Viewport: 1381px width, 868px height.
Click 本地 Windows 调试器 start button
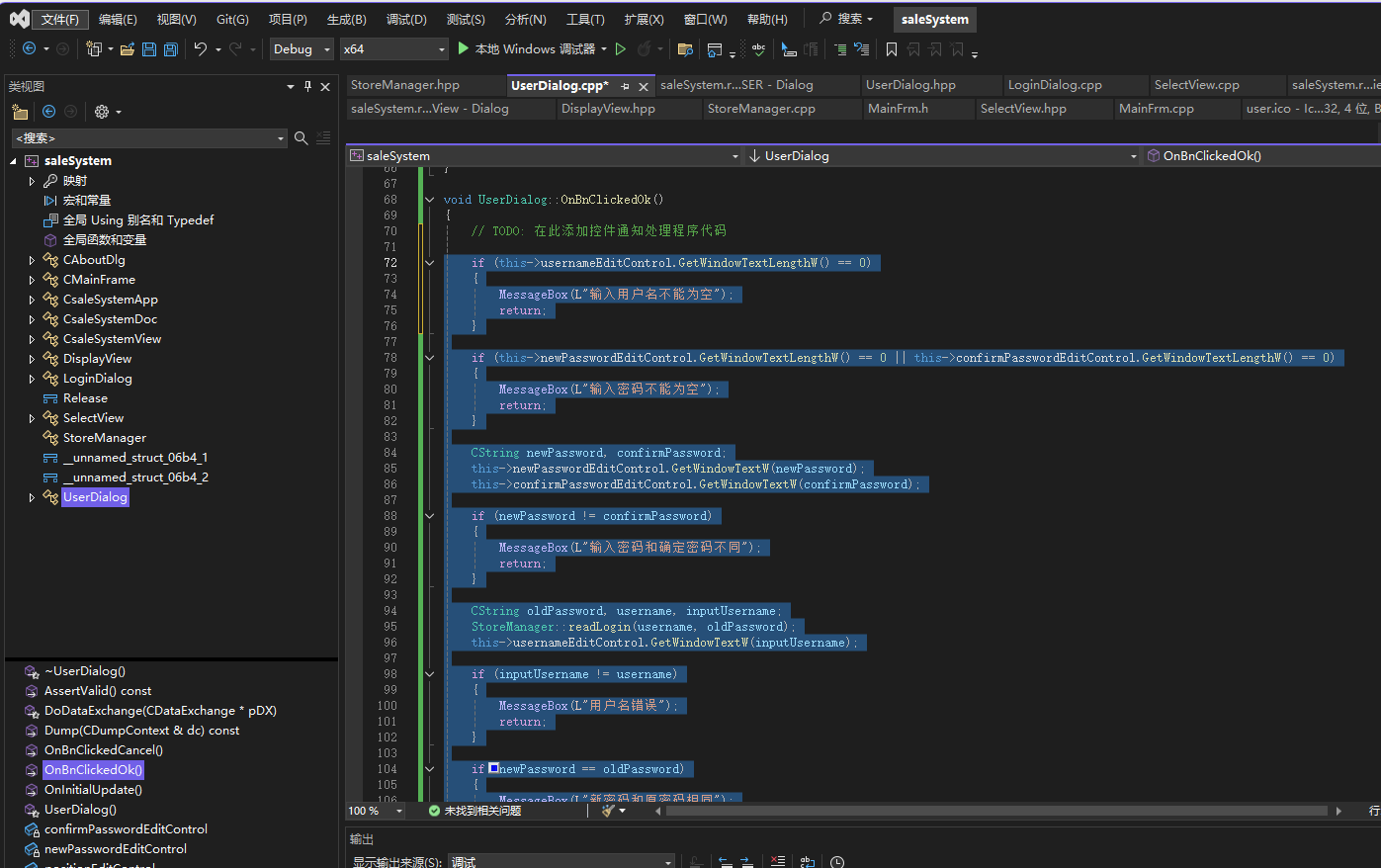coord(525,49)
